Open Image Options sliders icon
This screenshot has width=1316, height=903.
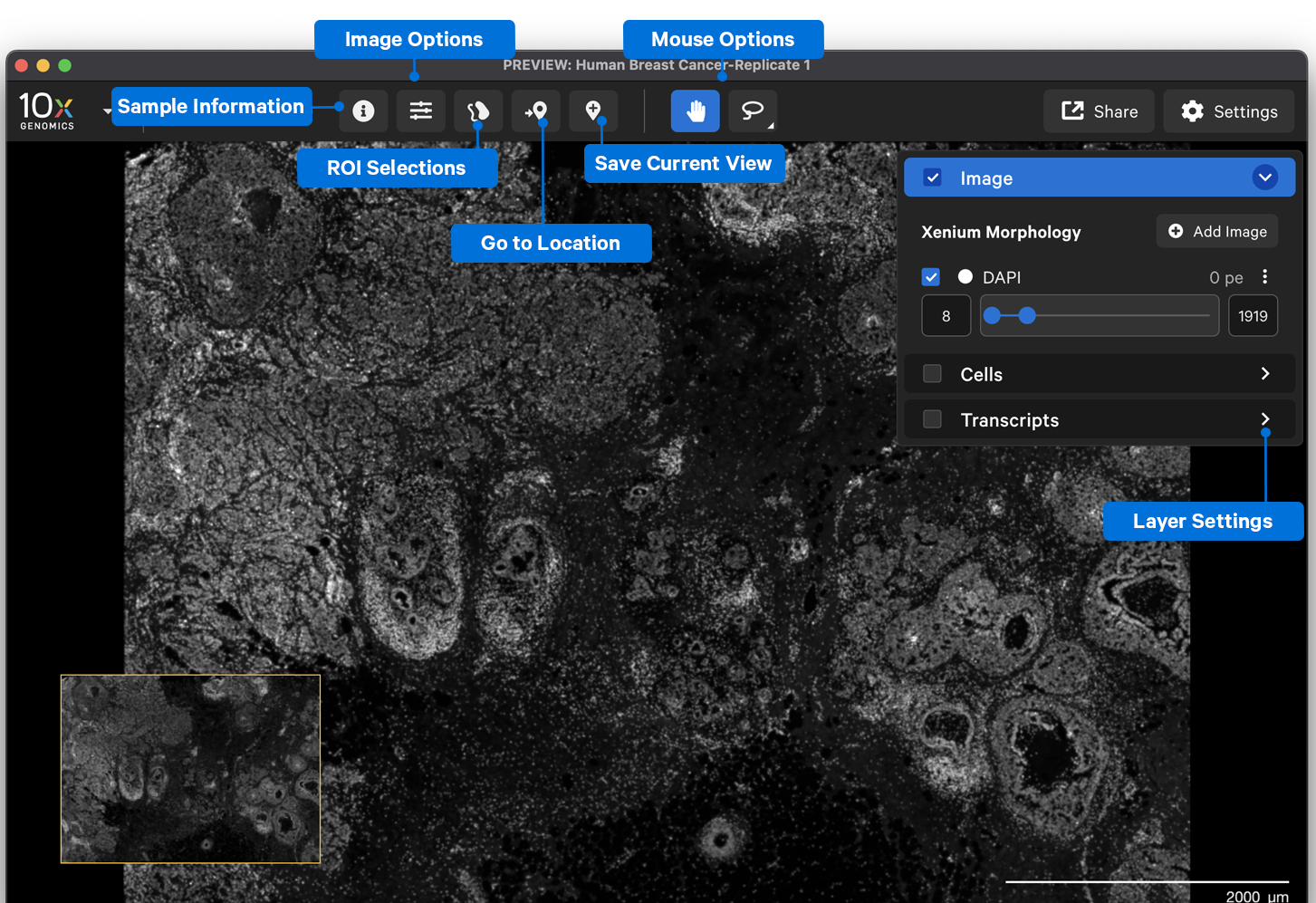(420, 111)
